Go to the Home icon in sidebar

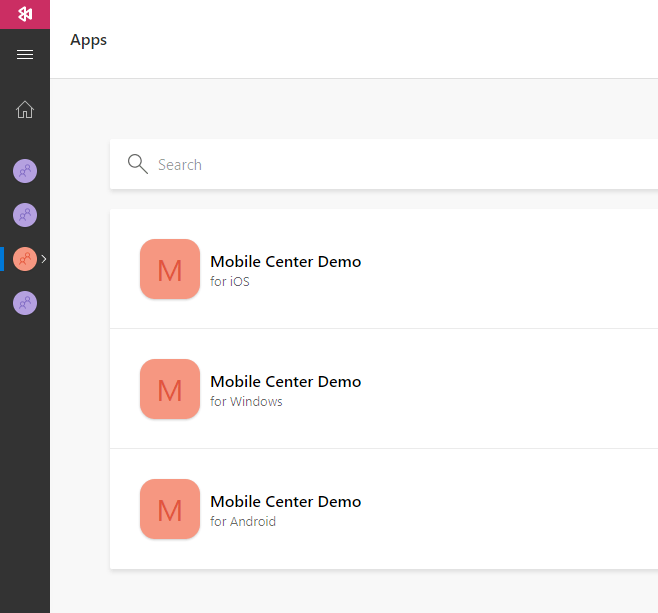pos(25,110)
